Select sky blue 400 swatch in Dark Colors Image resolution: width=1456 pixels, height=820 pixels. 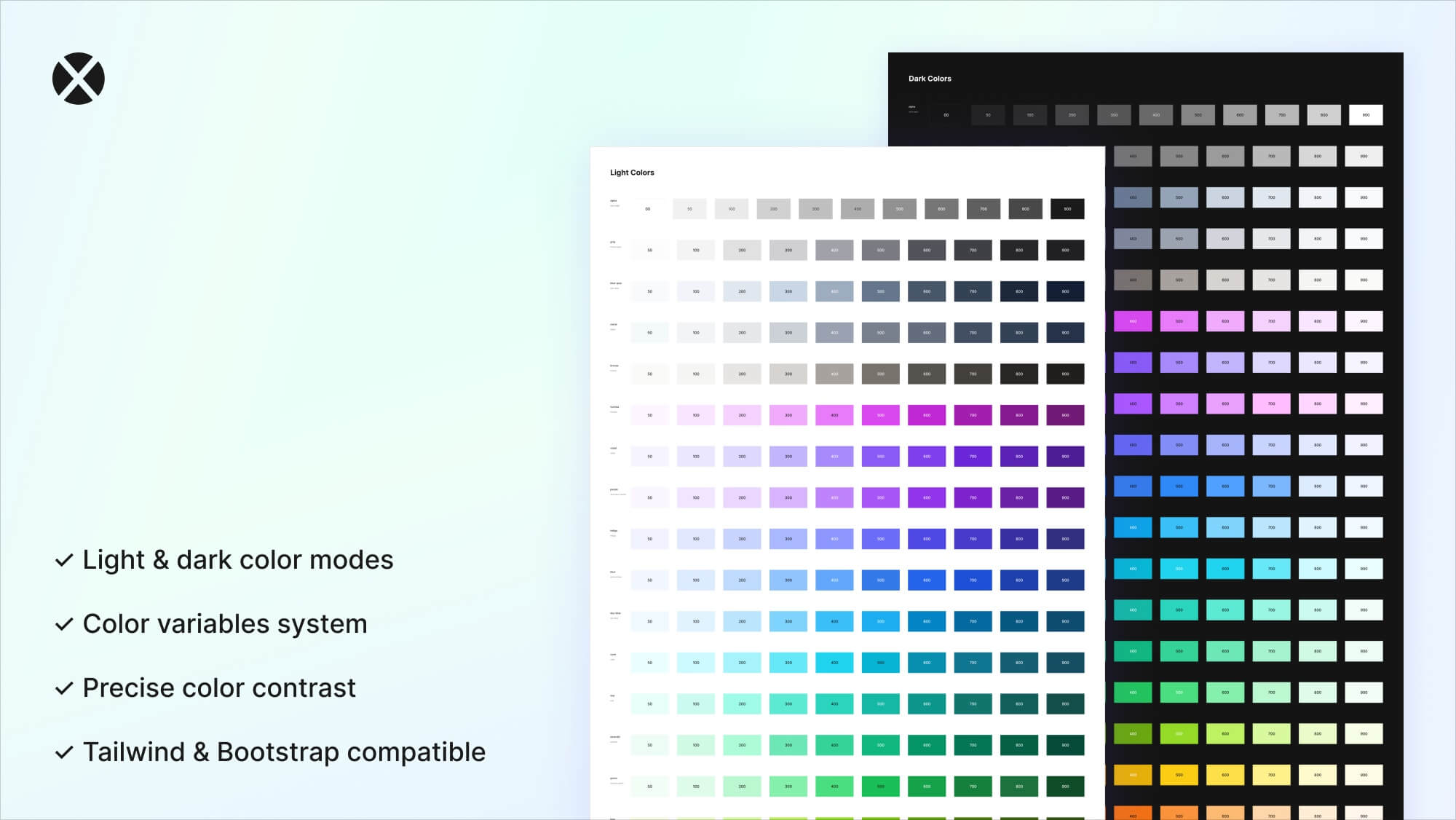point(1133,527)
